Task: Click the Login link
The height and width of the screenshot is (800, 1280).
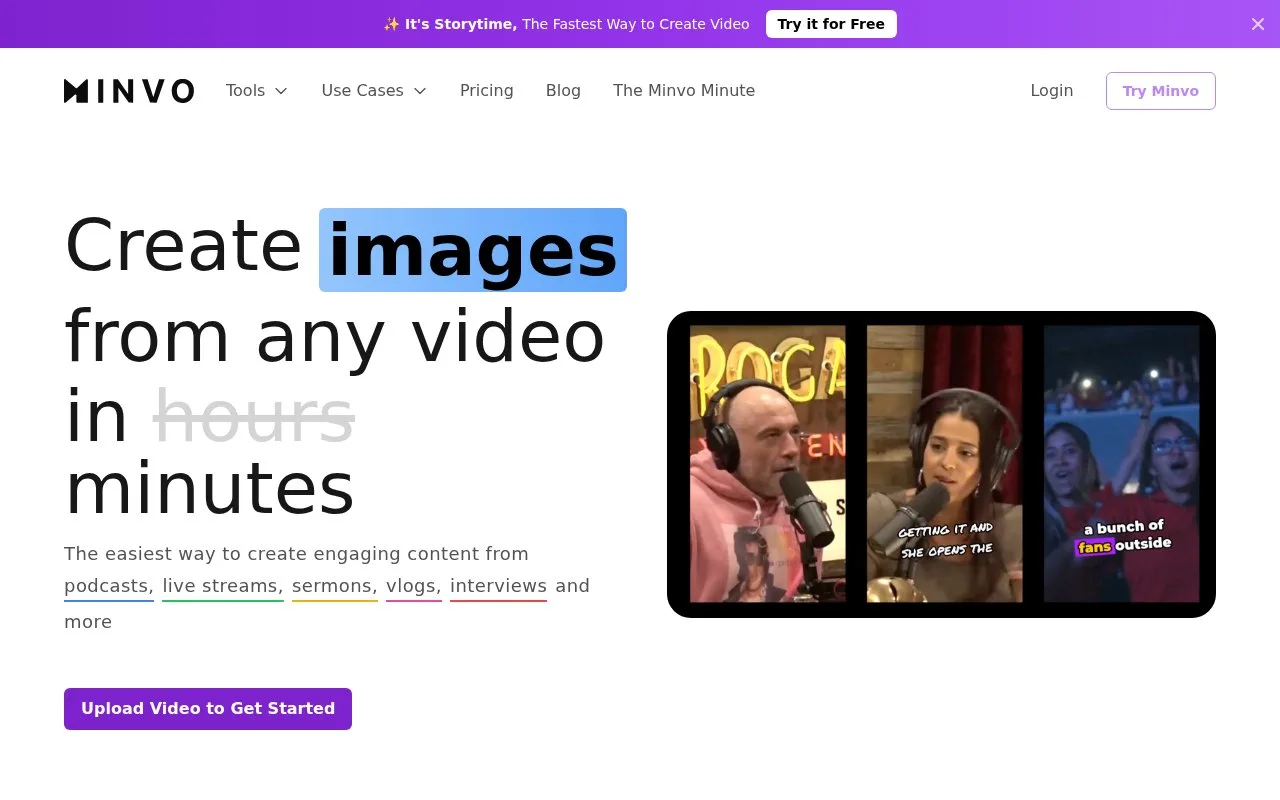Action: [1052, 90]
